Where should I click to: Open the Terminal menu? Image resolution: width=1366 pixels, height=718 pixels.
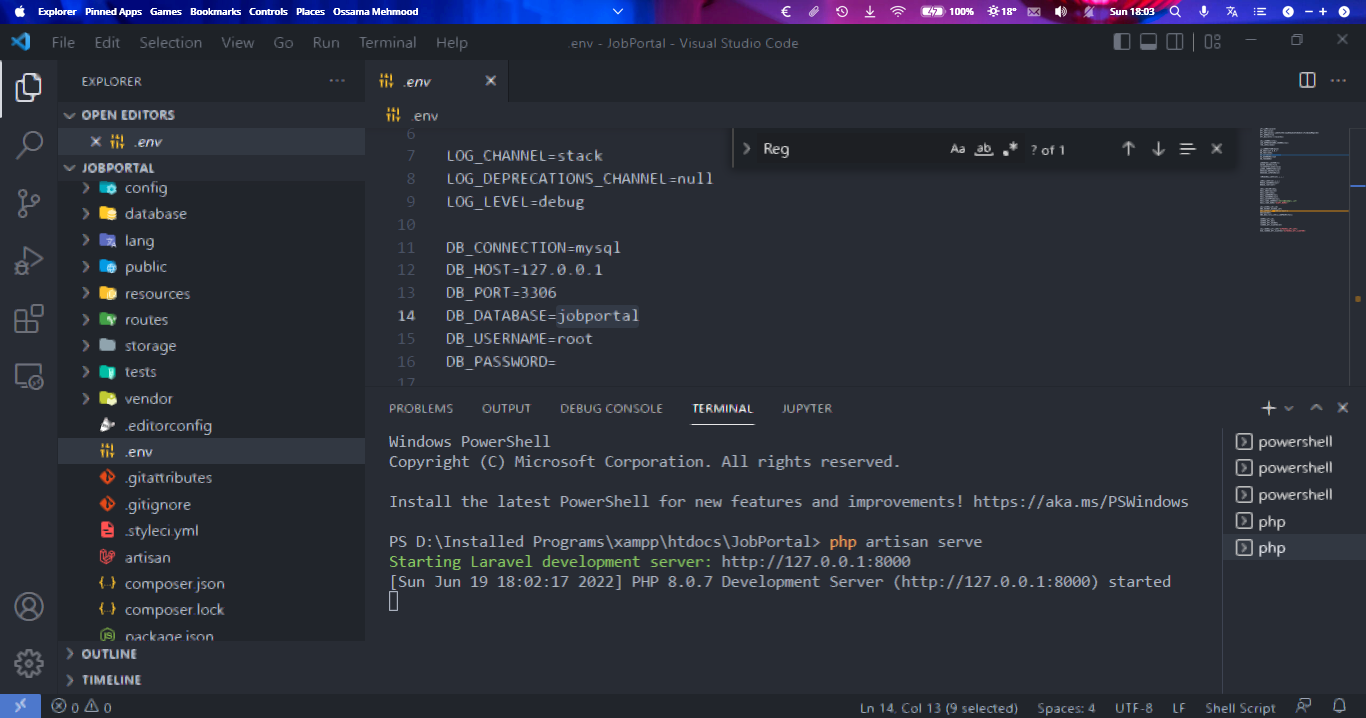[x=387, y=42]
